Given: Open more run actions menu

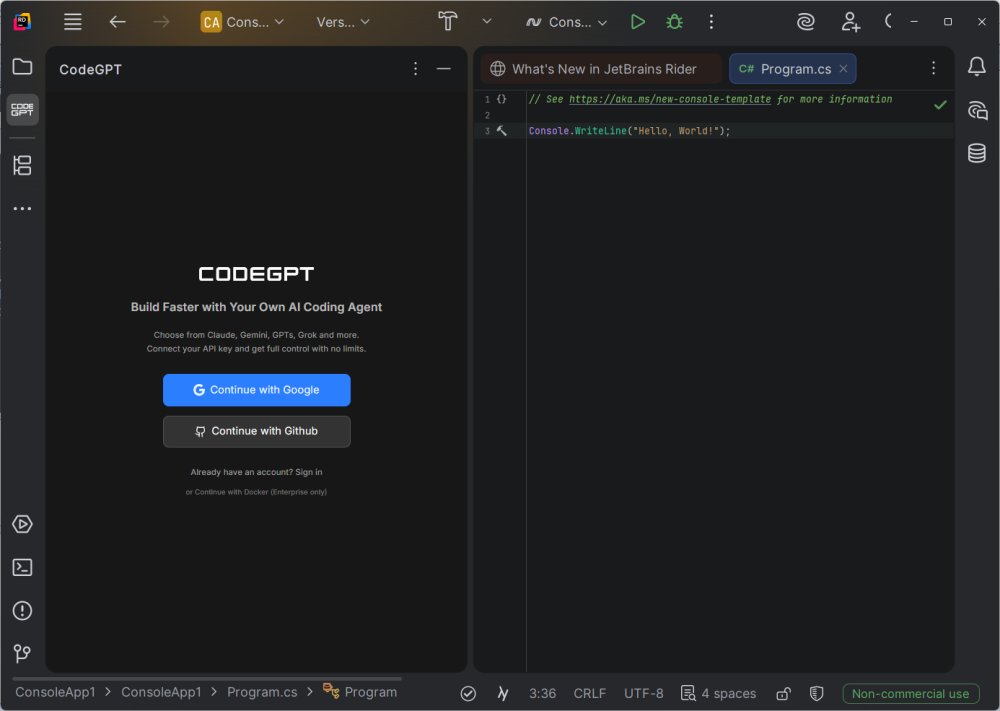Looking at the screenshot, I should (x=711, y=22).
